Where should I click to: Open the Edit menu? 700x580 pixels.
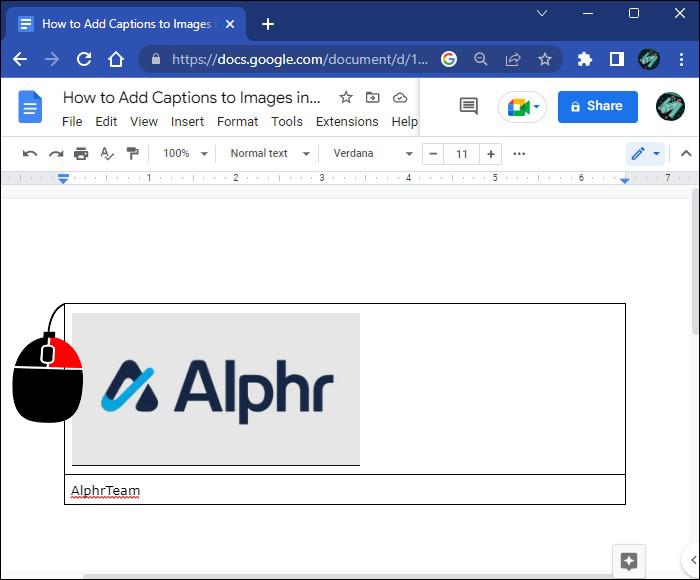pos(106,121)
